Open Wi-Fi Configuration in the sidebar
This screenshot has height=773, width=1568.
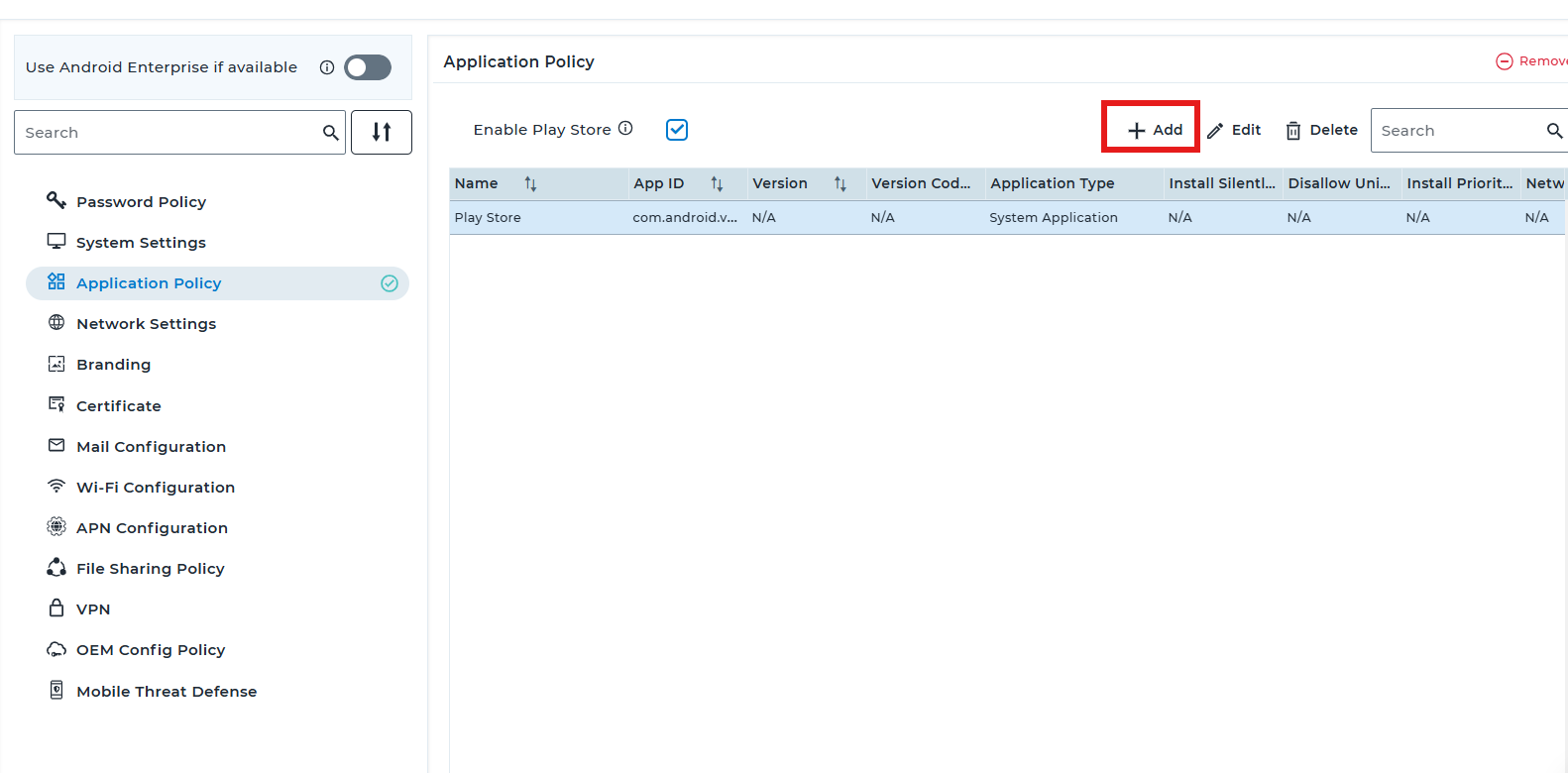[x=156, y=488]
